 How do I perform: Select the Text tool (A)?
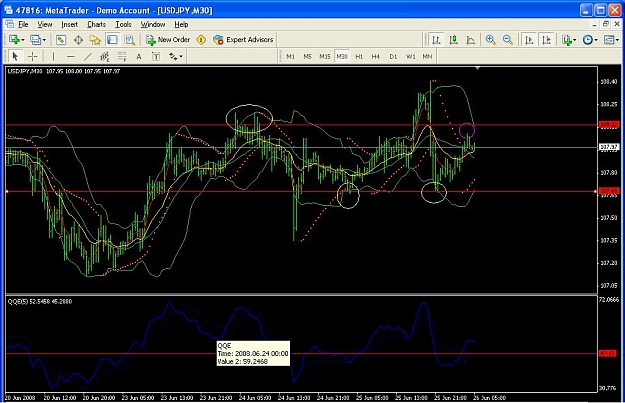point(139,57)
